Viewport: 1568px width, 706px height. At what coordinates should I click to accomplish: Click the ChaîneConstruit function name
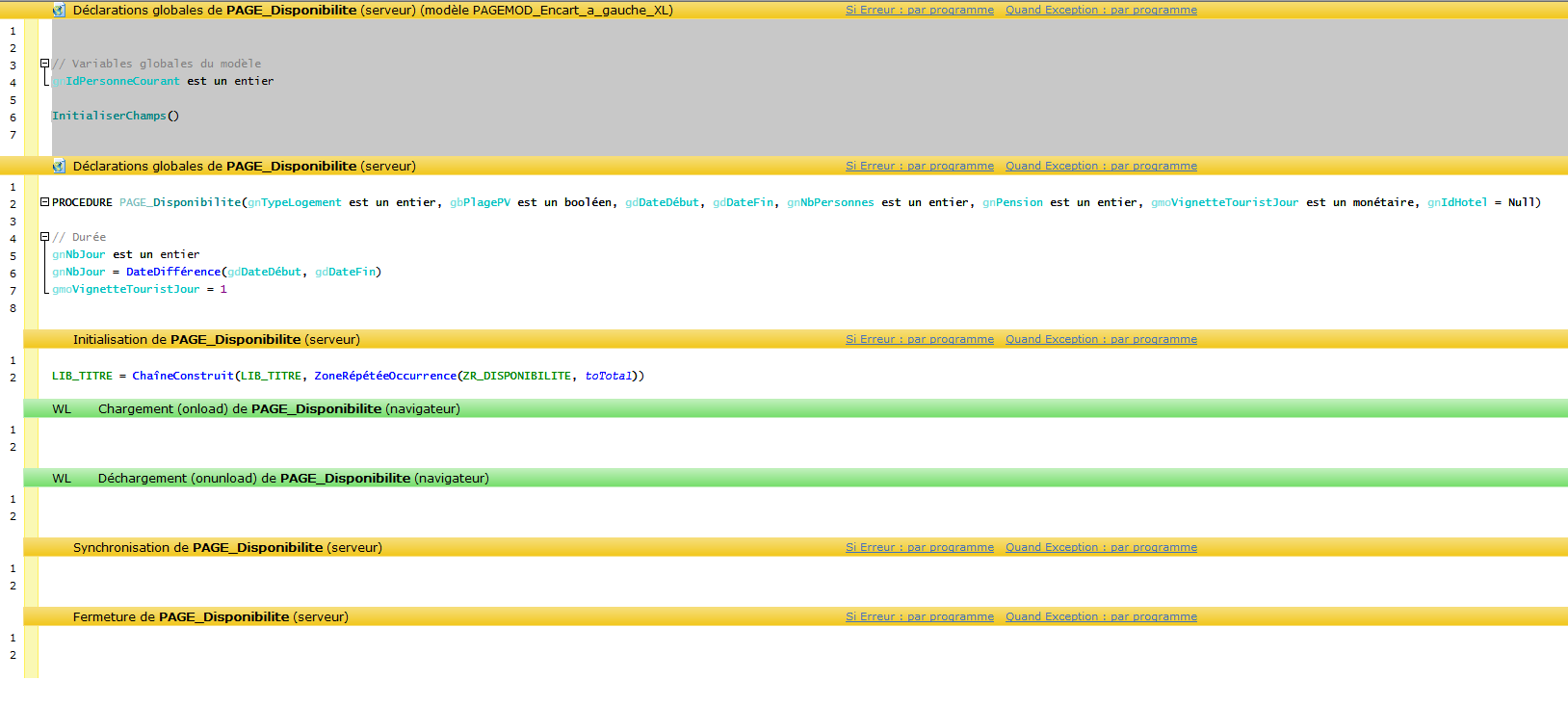(x=183, y=376)
